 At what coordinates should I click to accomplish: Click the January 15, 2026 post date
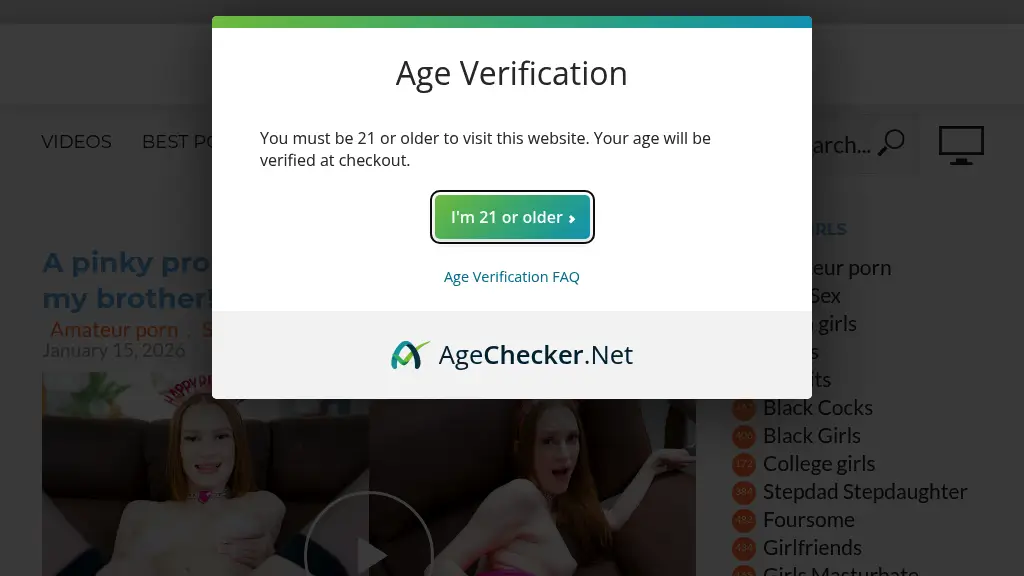tap(114, 351)
